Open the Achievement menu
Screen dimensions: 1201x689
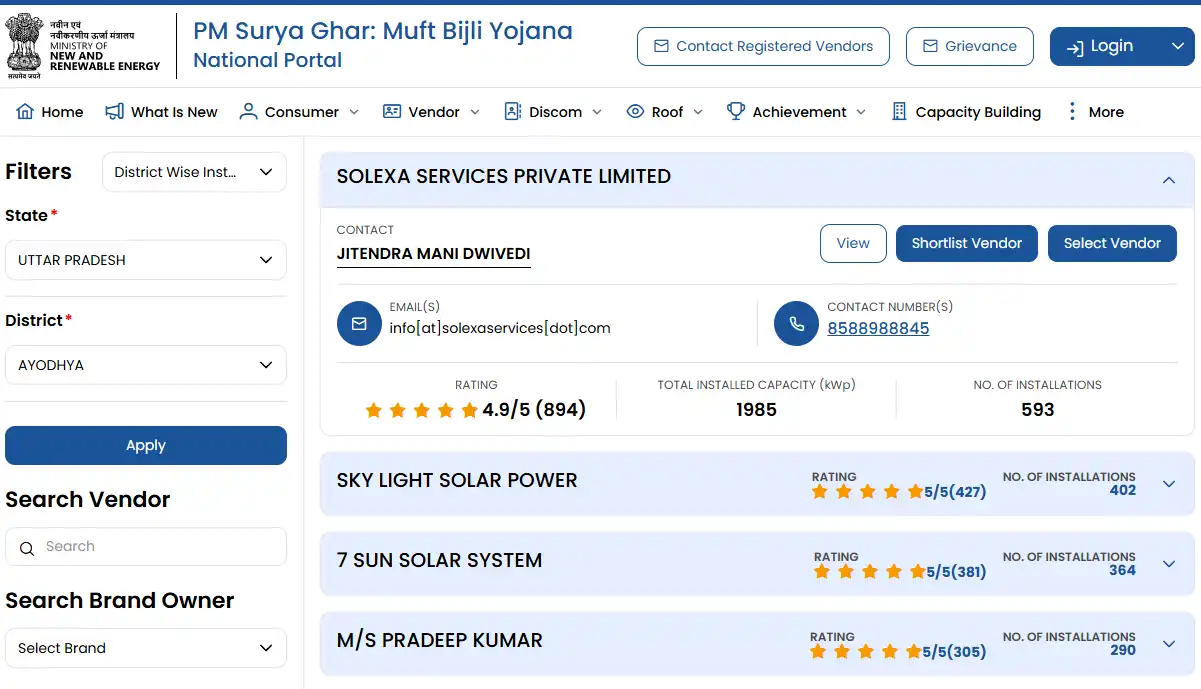click(x=796, y=112)
